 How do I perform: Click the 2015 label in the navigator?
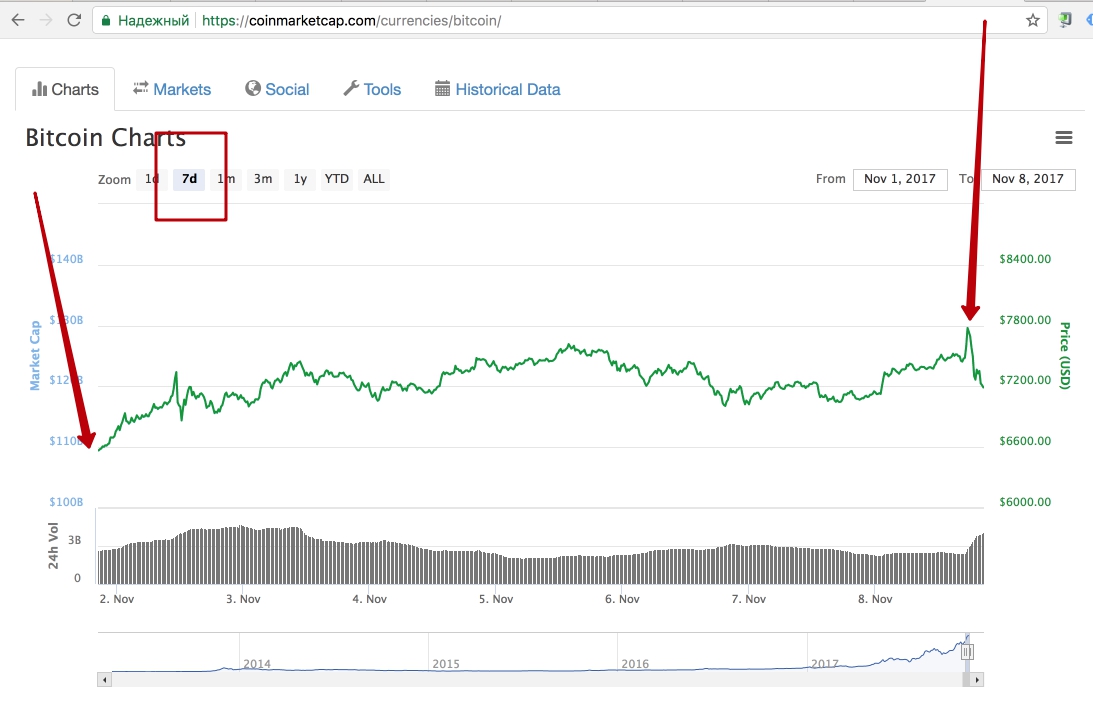tap(446, 664)
